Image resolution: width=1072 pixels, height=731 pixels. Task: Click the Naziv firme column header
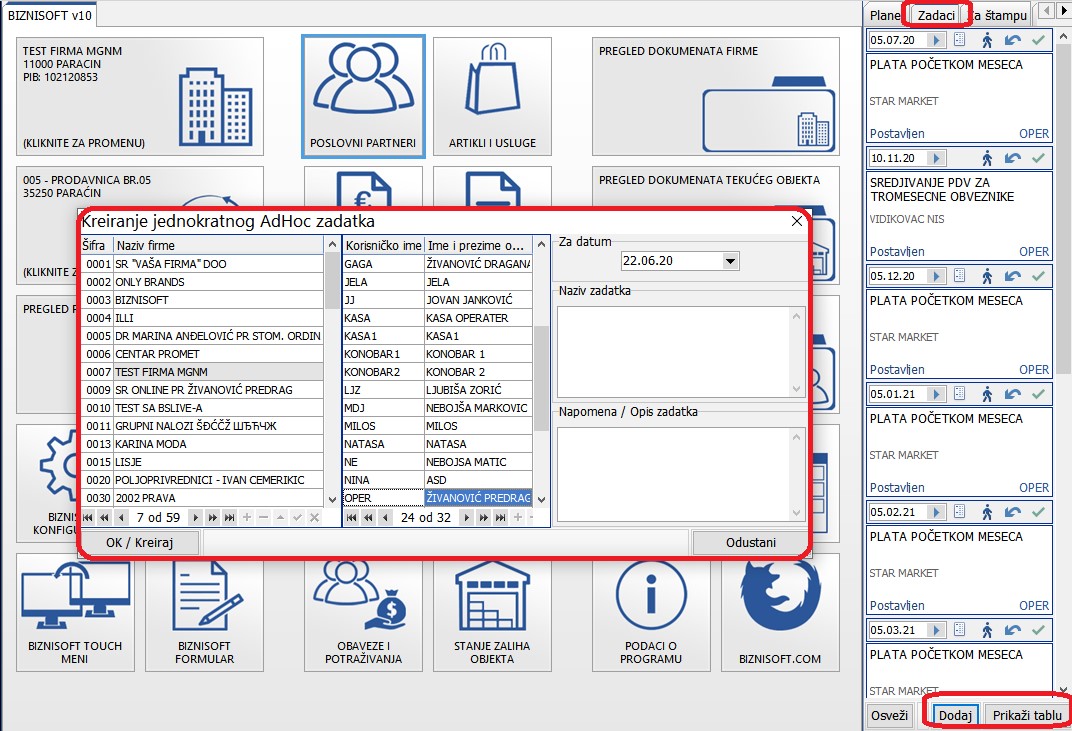[219, 245]
